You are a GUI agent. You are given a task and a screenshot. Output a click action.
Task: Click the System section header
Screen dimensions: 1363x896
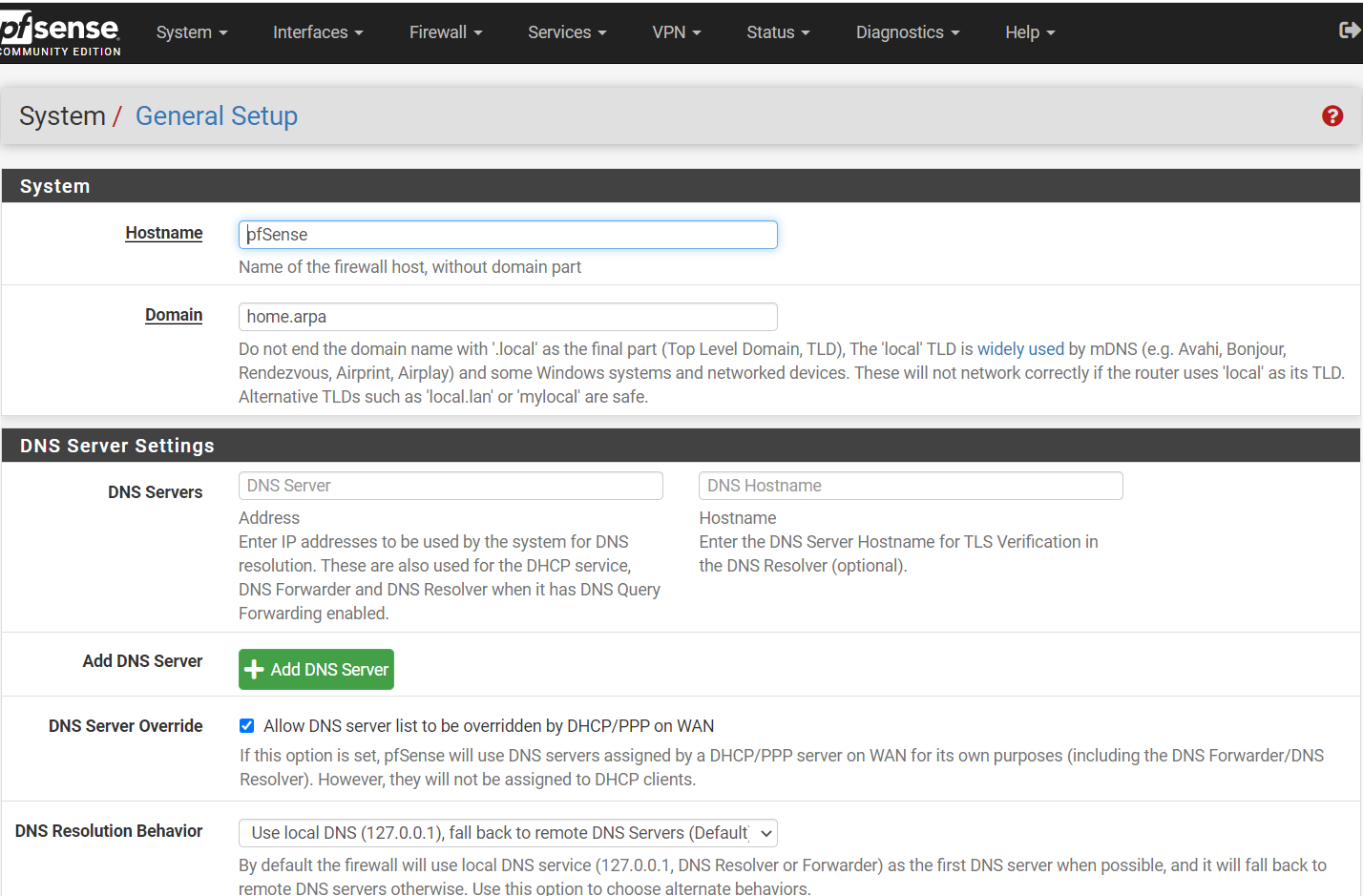coord(681,186)
